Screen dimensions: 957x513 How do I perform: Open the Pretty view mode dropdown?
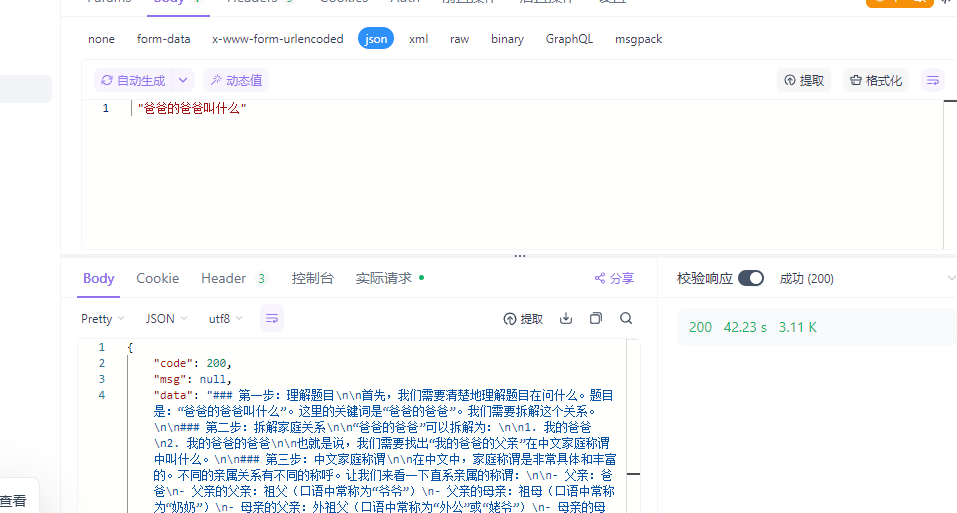pos(103,319)
